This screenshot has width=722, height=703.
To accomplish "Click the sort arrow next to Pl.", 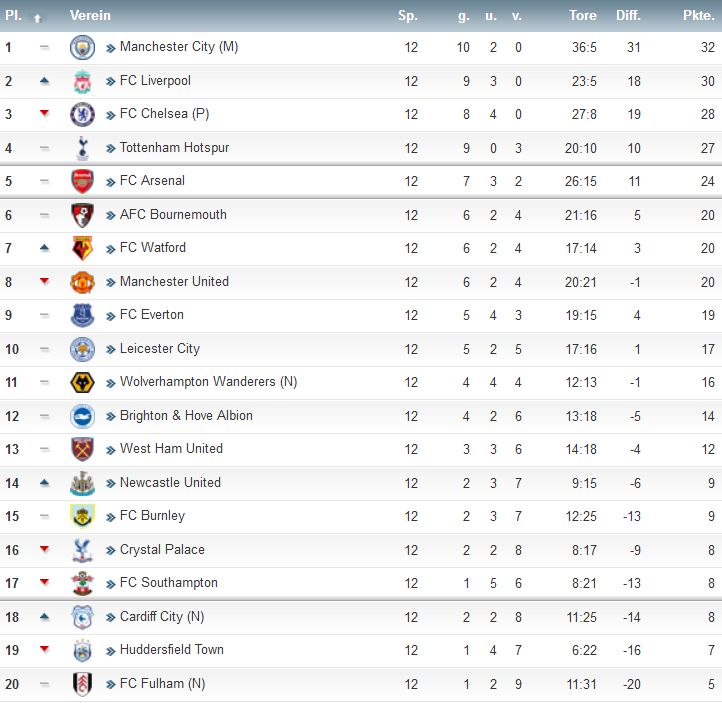I will click(x=38, y=18).
